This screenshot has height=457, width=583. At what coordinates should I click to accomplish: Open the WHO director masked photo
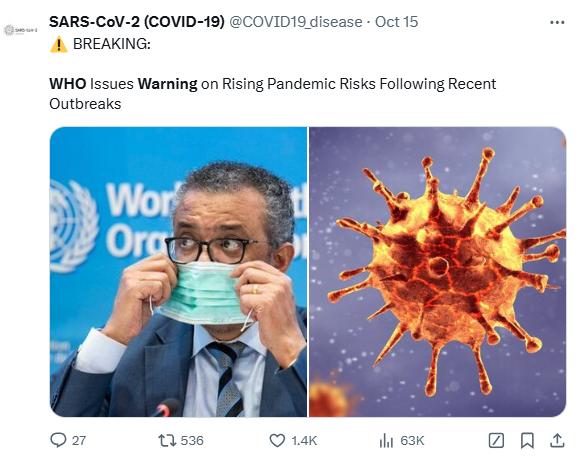click(x=178, y=272)
